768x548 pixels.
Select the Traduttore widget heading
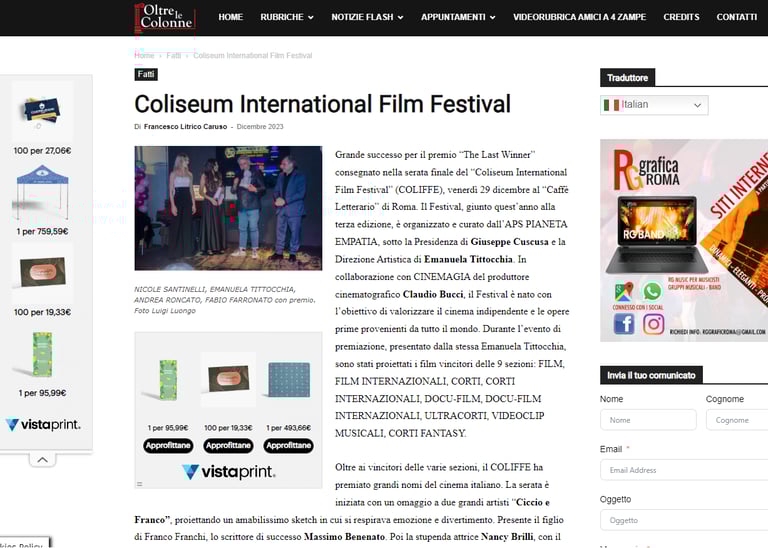(627, 78)
